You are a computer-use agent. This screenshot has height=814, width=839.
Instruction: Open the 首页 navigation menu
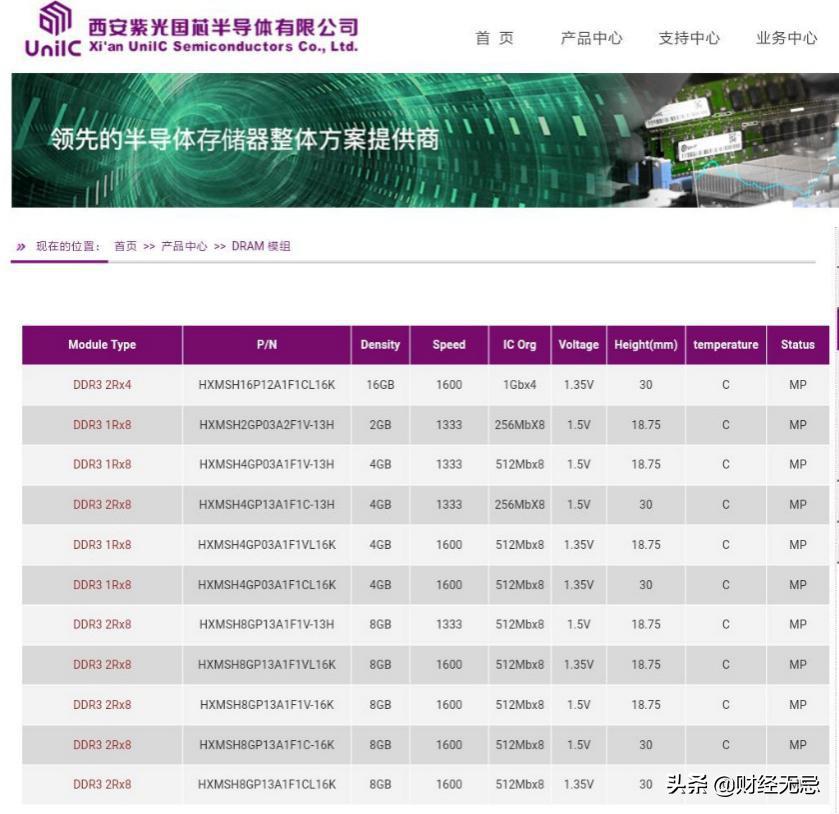(x=491, y=38)
